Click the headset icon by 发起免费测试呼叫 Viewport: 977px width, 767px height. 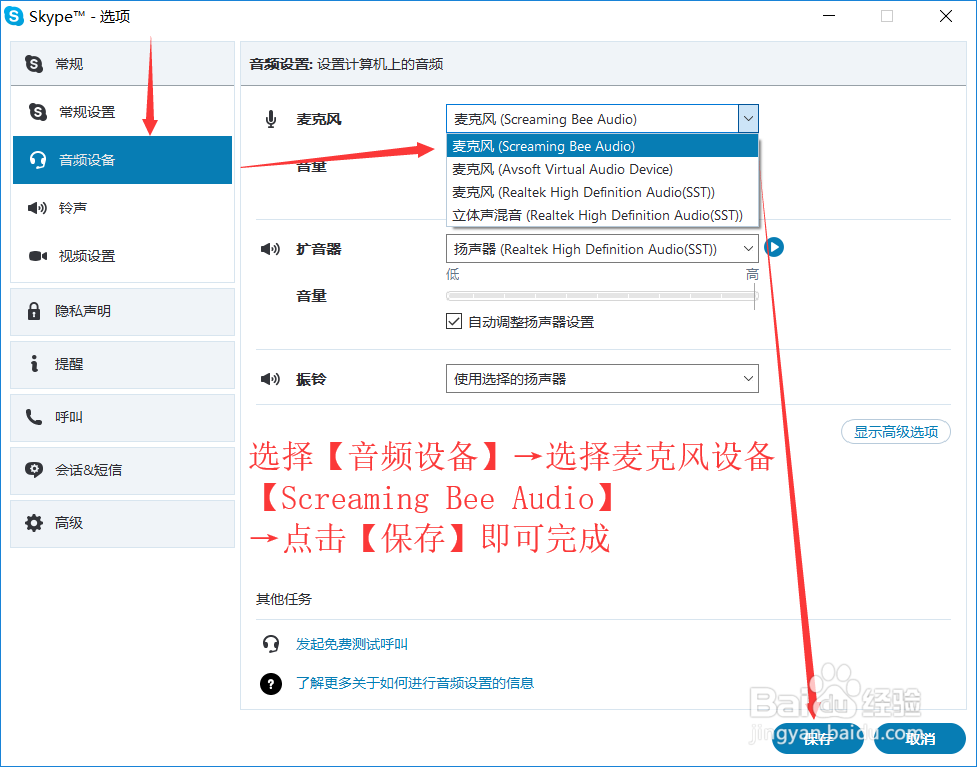pos(270,644)
